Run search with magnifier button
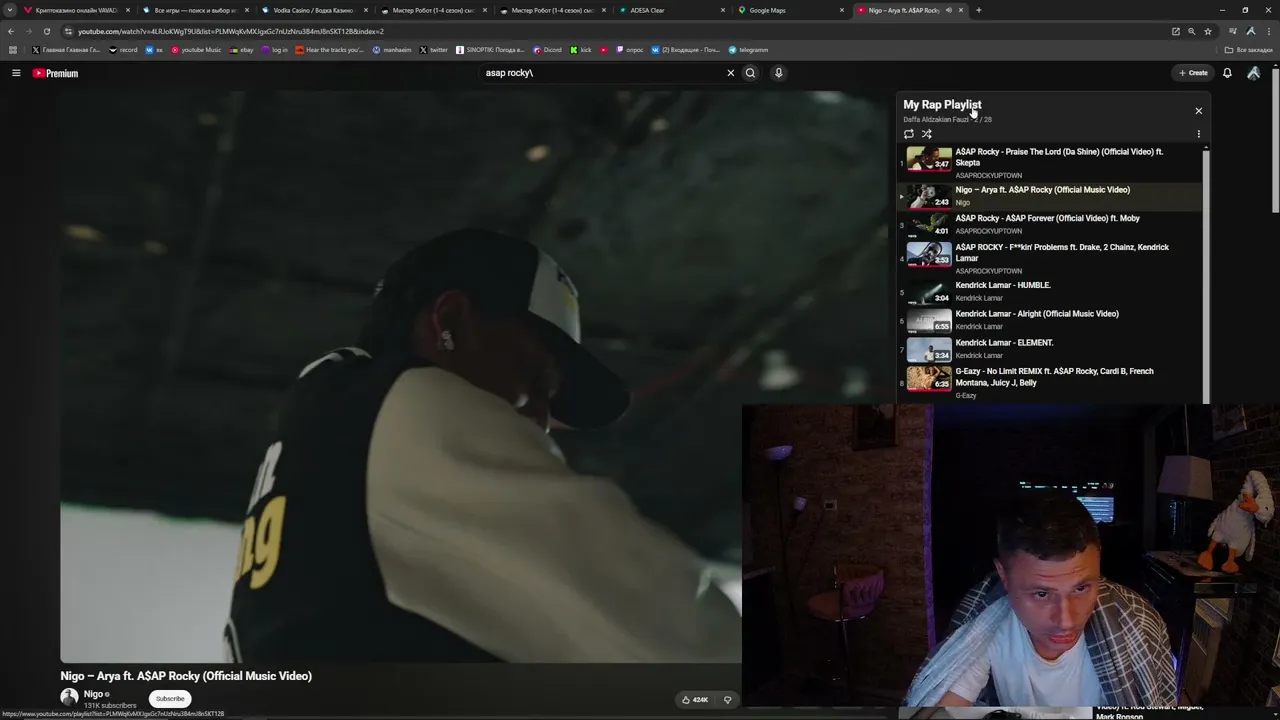The width and height of the screenshot is (1280, 720). click(x=750, y=73)
